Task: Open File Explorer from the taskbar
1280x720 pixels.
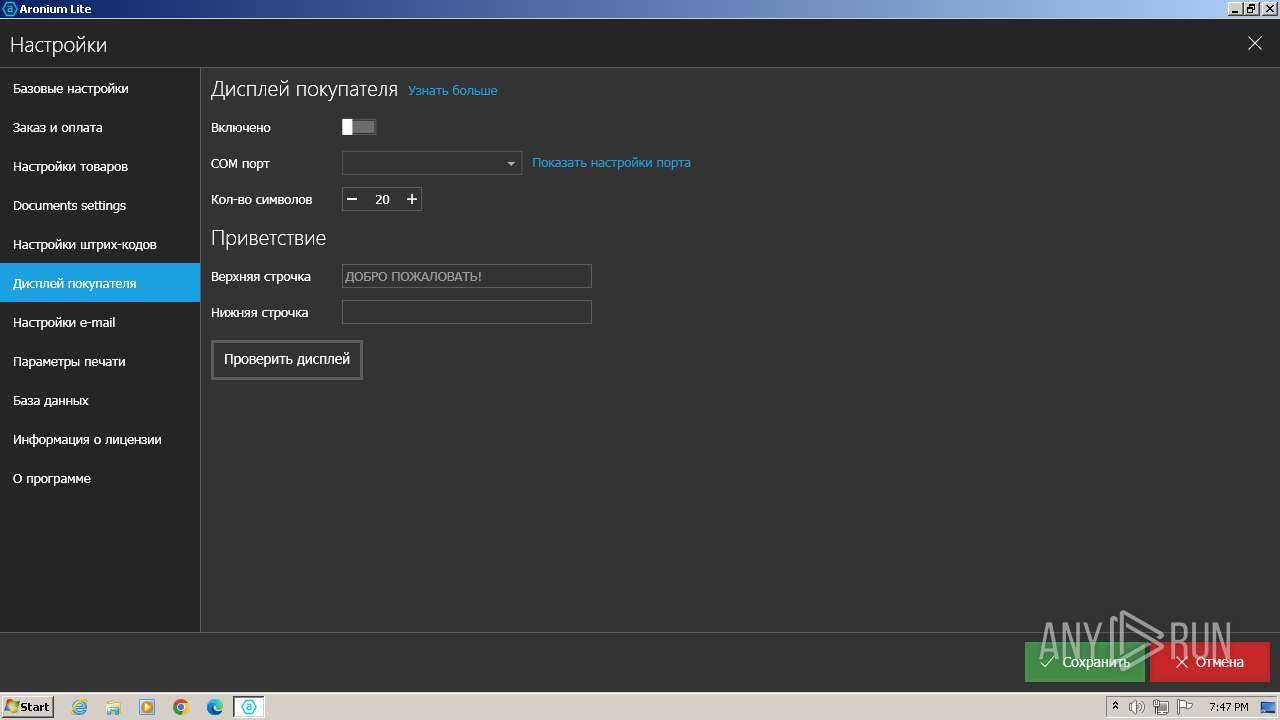Action: click(113, 707)
